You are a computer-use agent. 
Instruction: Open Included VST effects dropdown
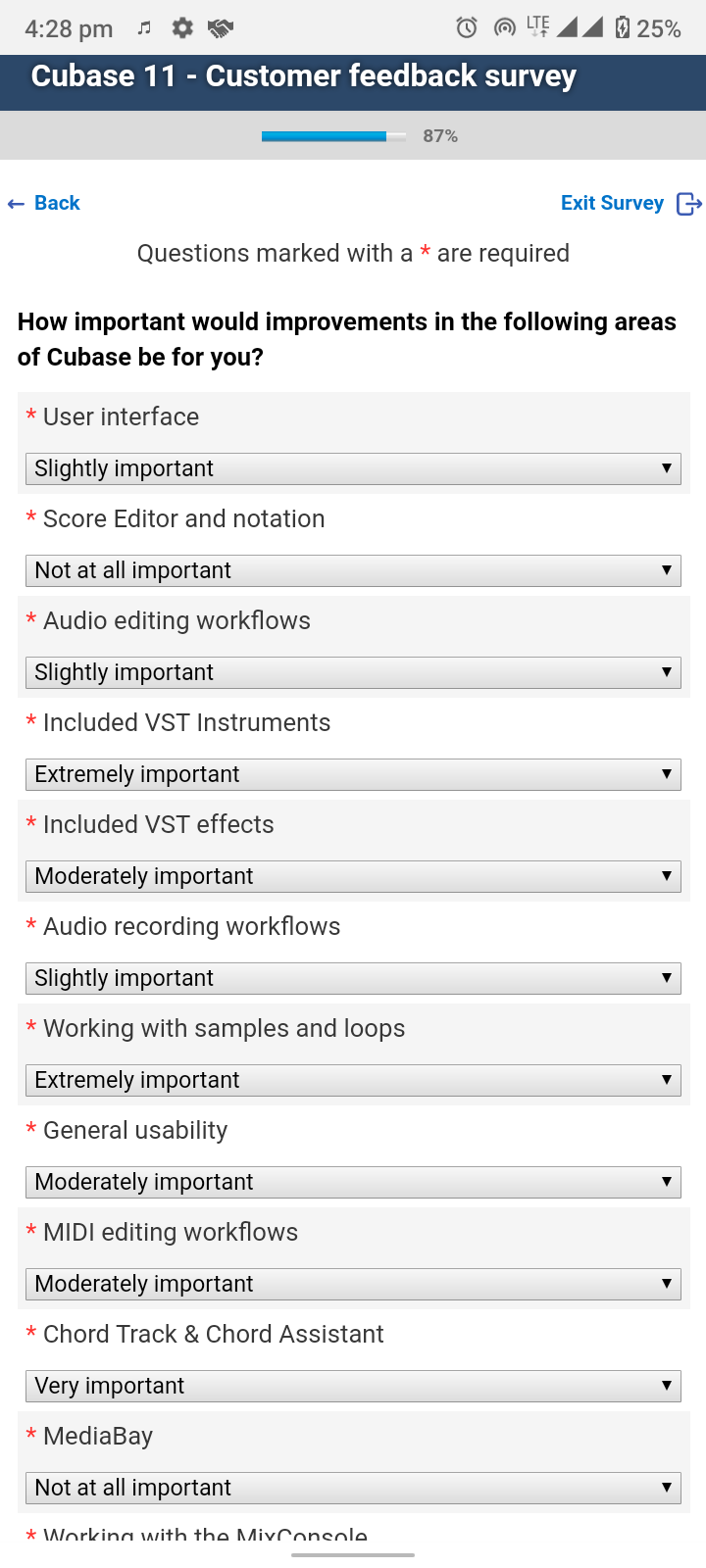point(353,876)
